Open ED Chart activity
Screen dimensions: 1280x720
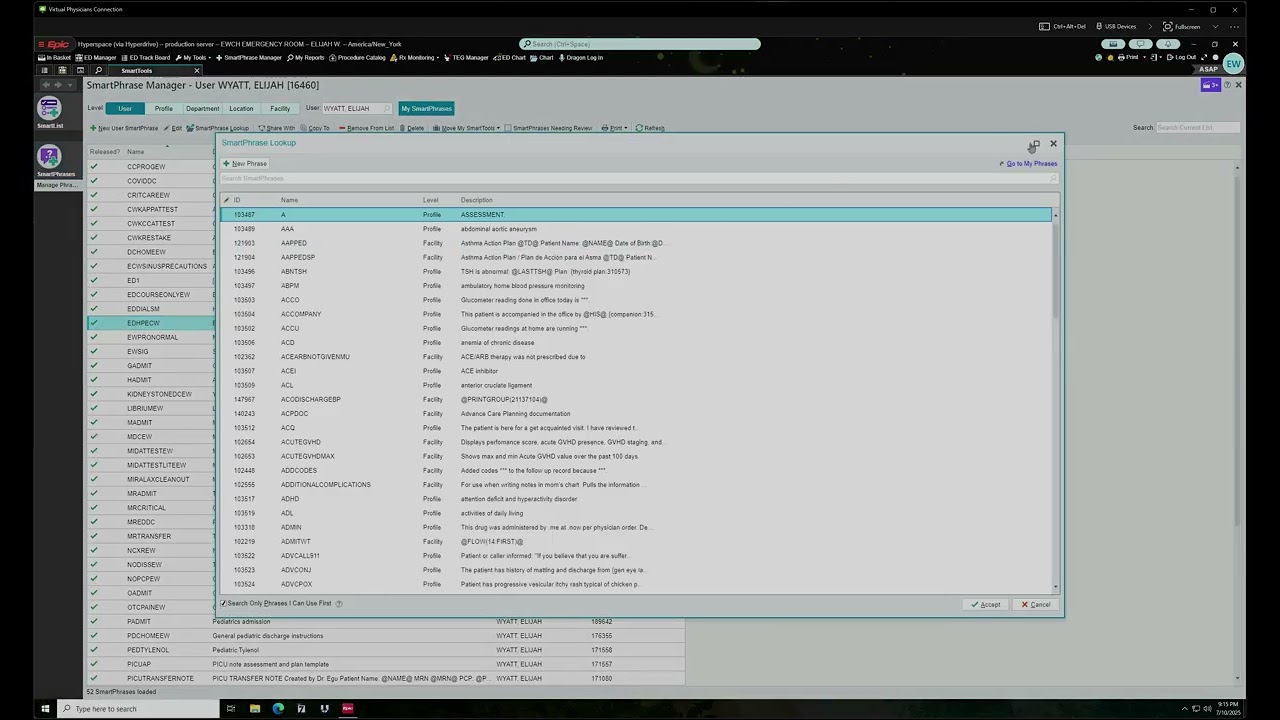510,58
